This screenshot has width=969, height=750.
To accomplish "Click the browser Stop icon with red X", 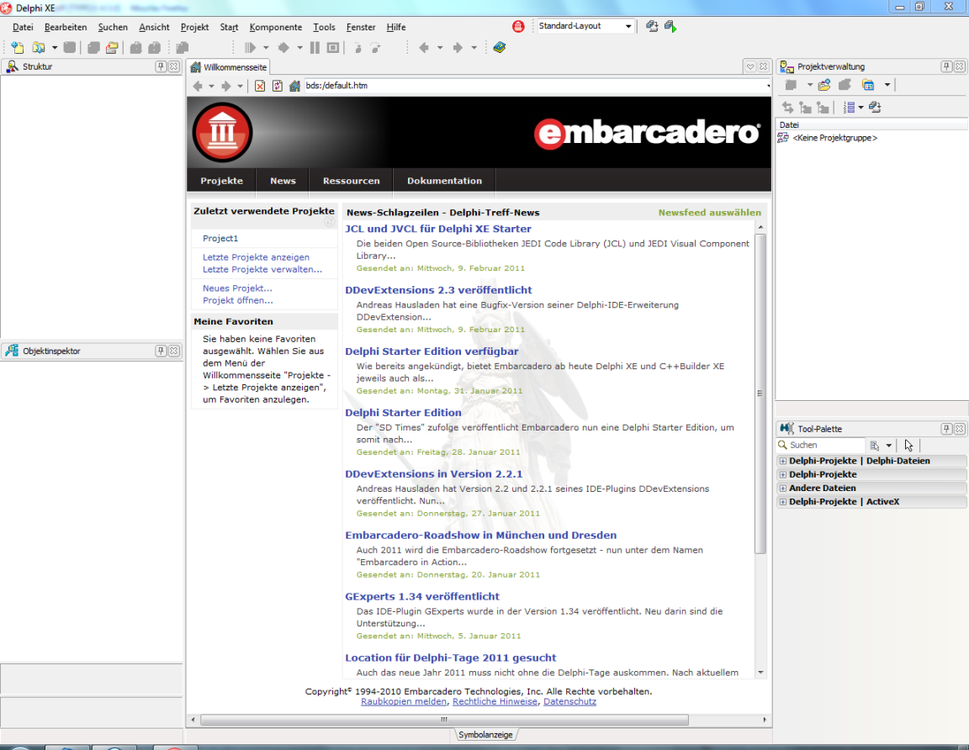I will click(260, 86).
